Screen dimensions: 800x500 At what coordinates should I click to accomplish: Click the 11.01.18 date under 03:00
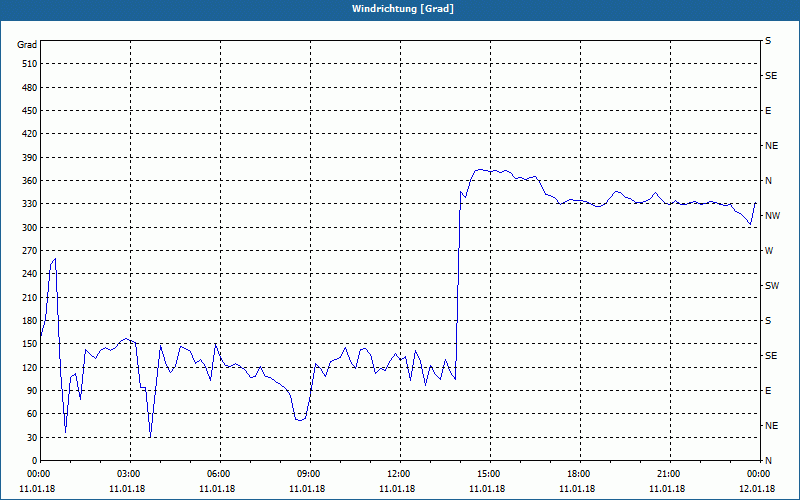coord(127,489)
